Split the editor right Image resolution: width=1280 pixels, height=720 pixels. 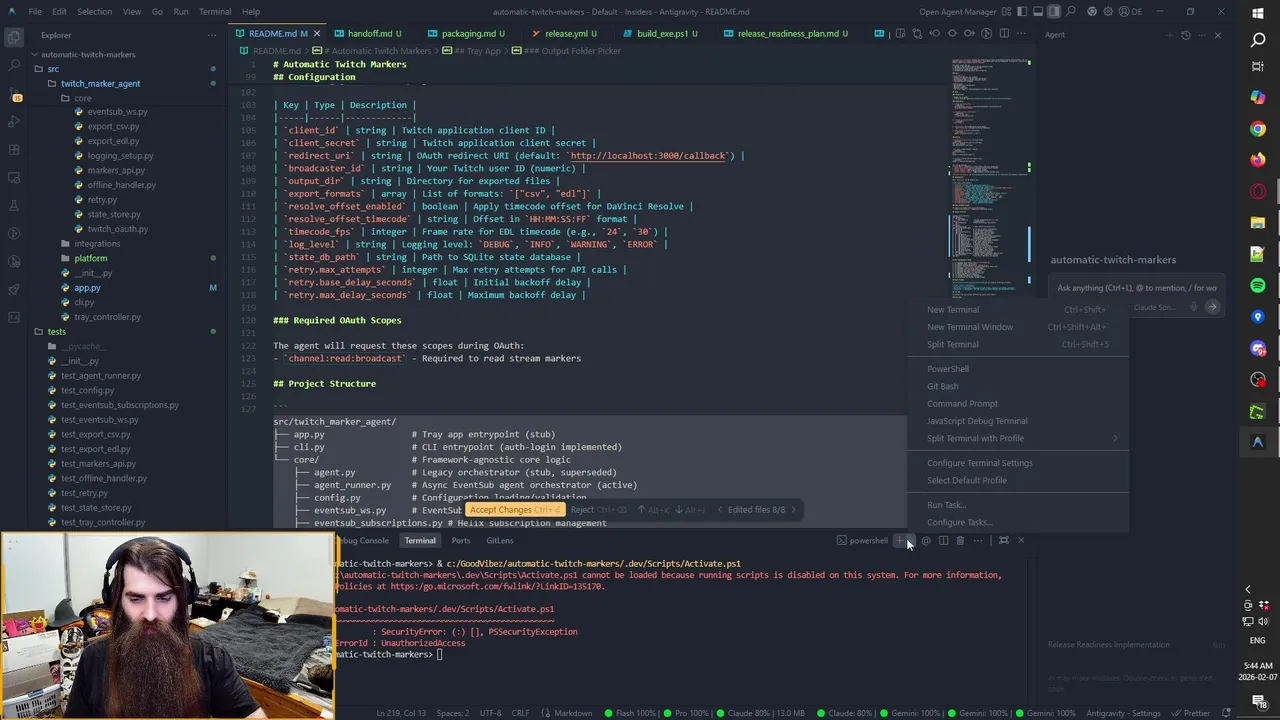coord(1004,34)
